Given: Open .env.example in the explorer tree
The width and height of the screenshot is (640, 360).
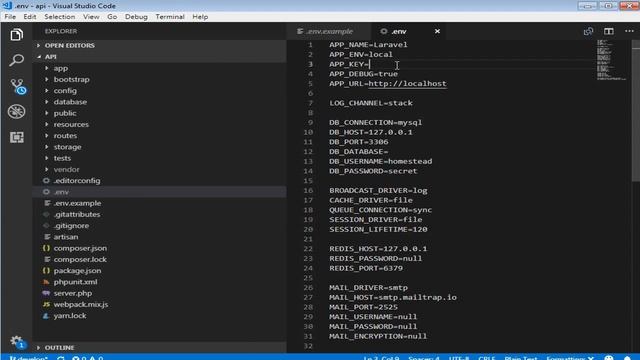Looking at the screenshot, I should (159, 203).
